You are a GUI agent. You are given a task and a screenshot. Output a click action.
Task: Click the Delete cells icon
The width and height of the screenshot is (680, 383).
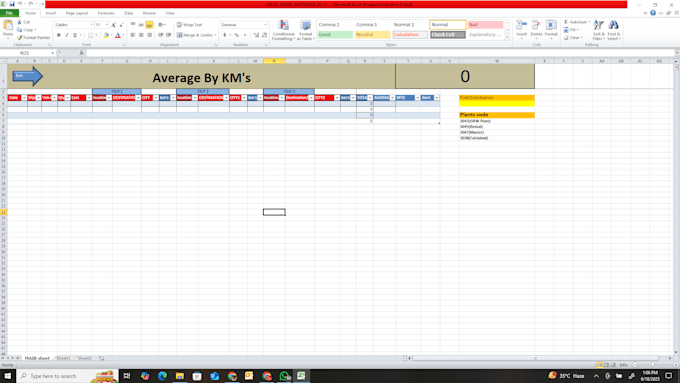point(536,26)
